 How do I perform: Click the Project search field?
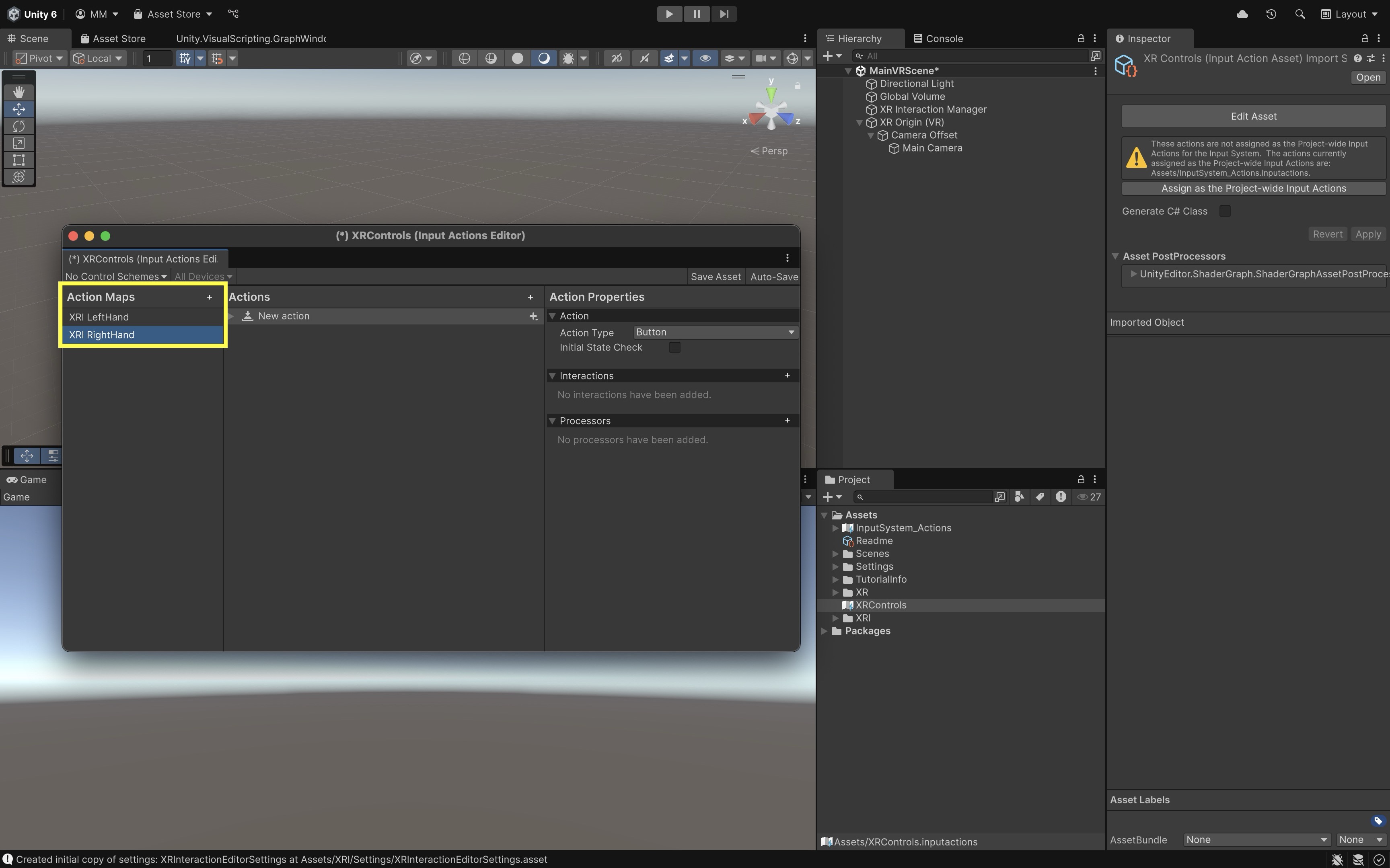point(924,497)
